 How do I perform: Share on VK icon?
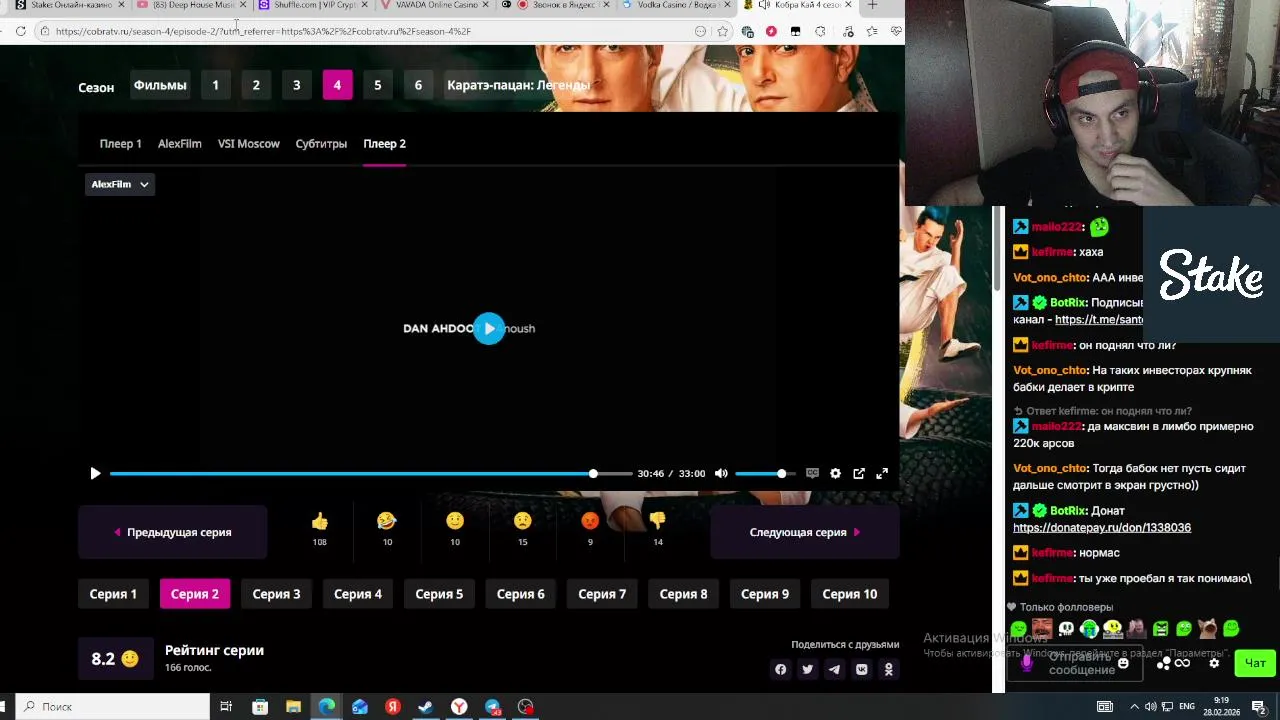tap(861, 669)
